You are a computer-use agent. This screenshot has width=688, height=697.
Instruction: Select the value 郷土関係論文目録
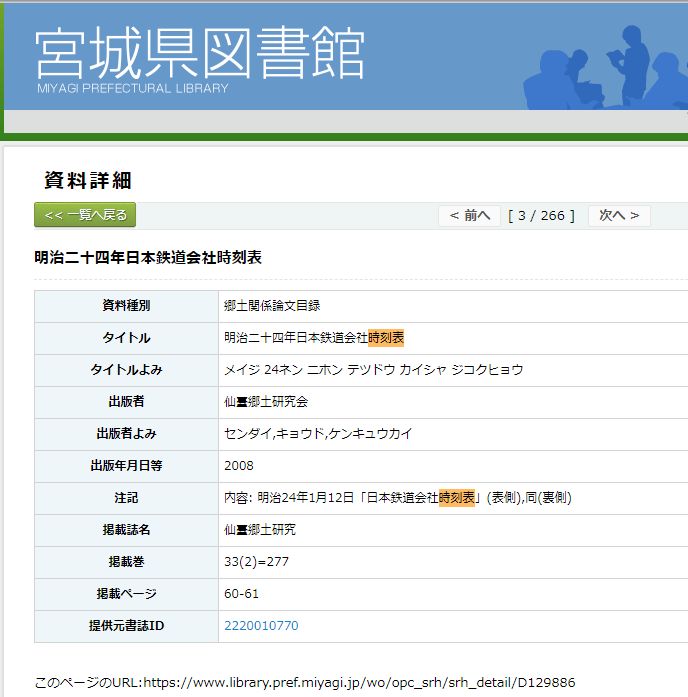(x=272, y=306)
